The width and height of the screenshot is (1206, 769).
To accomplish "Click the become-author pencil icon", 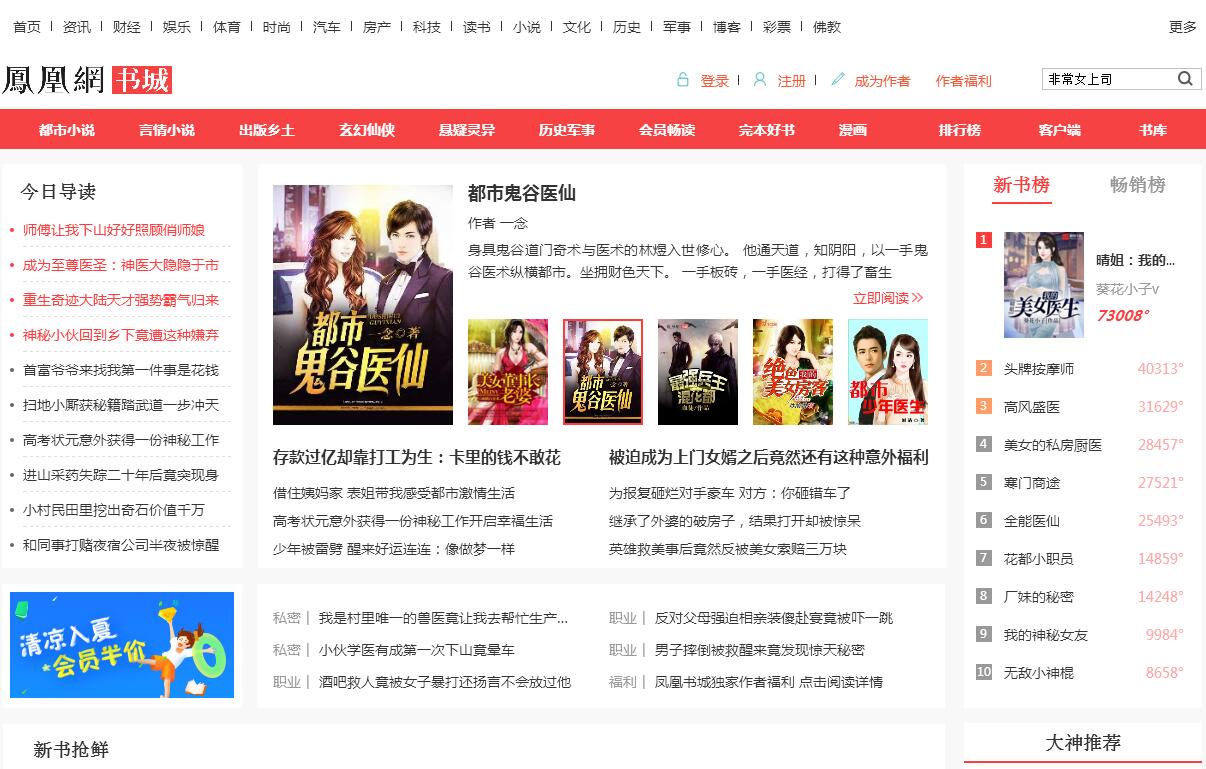I will coord(838,80).
